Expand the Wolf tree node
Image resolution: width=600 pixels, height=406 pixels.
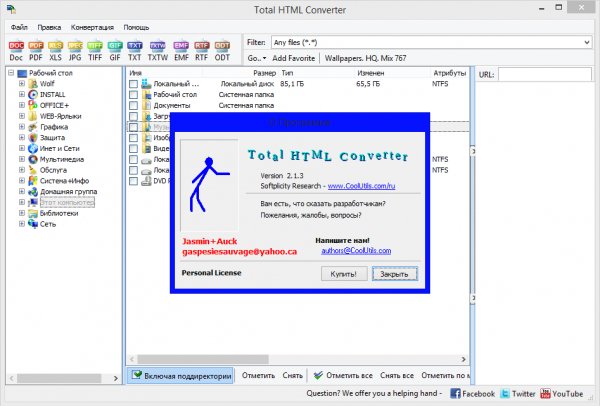coord(22,83)
